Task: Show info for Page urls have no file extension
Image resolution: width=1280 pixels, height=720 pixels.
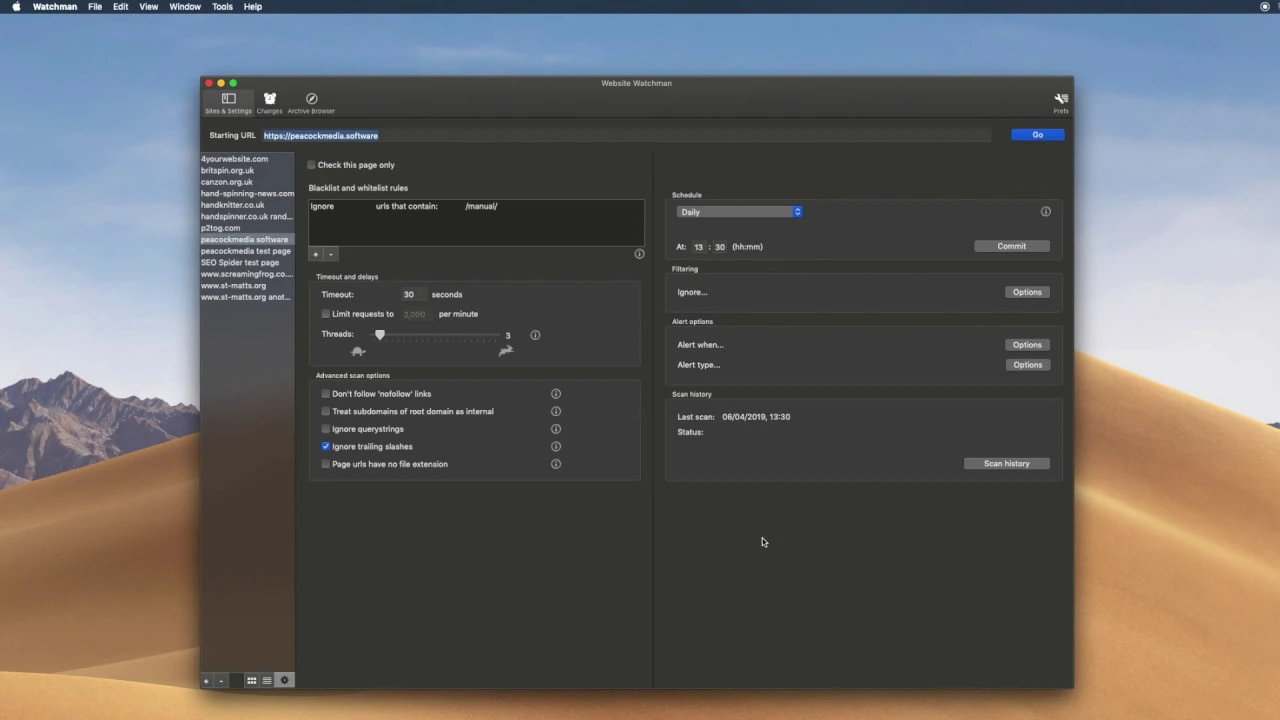Action: click(x=556, y=464)
